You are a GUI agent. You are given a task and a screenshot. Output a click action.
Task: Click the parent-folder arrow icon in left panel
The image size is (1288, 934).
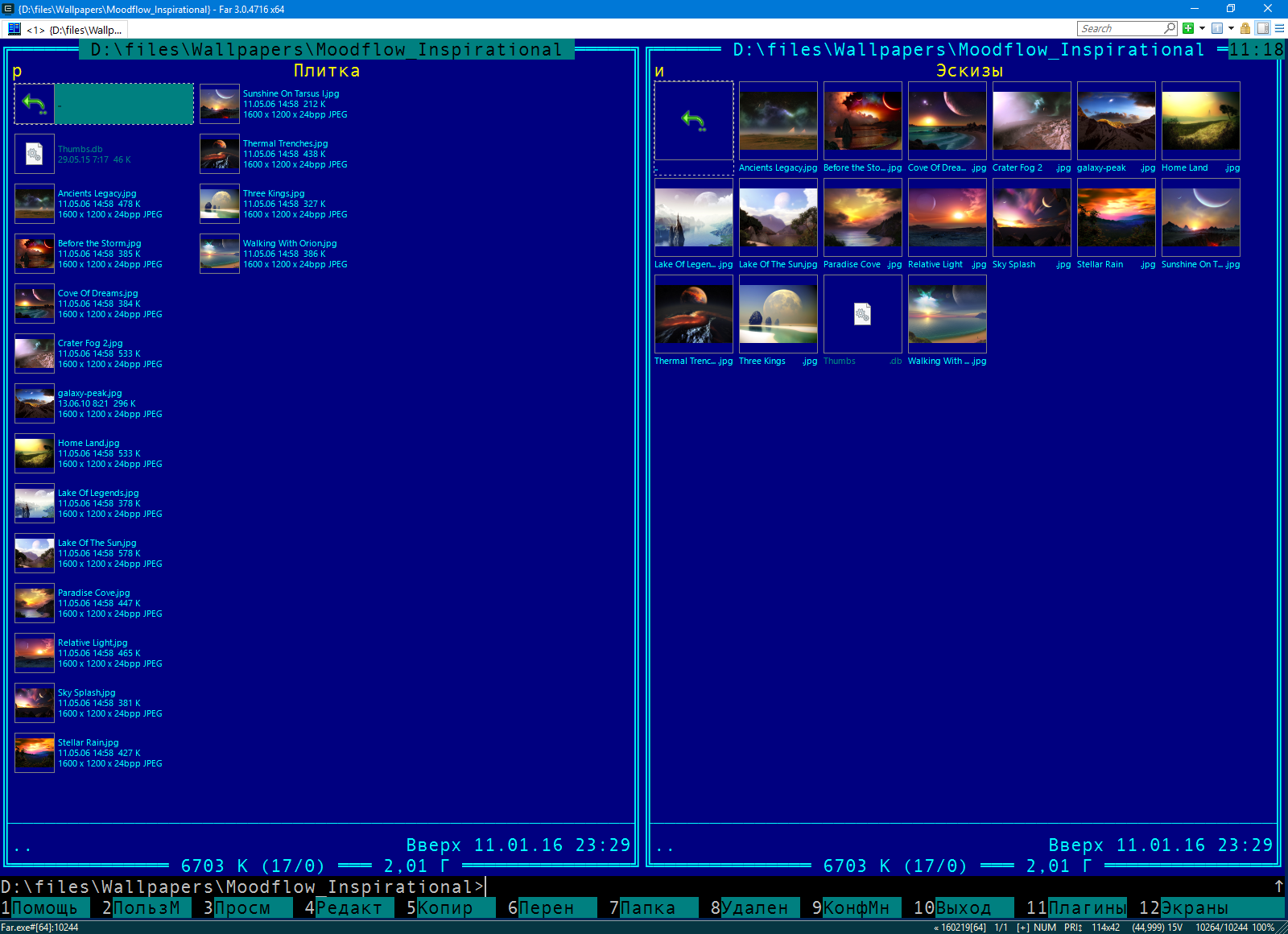32,102
